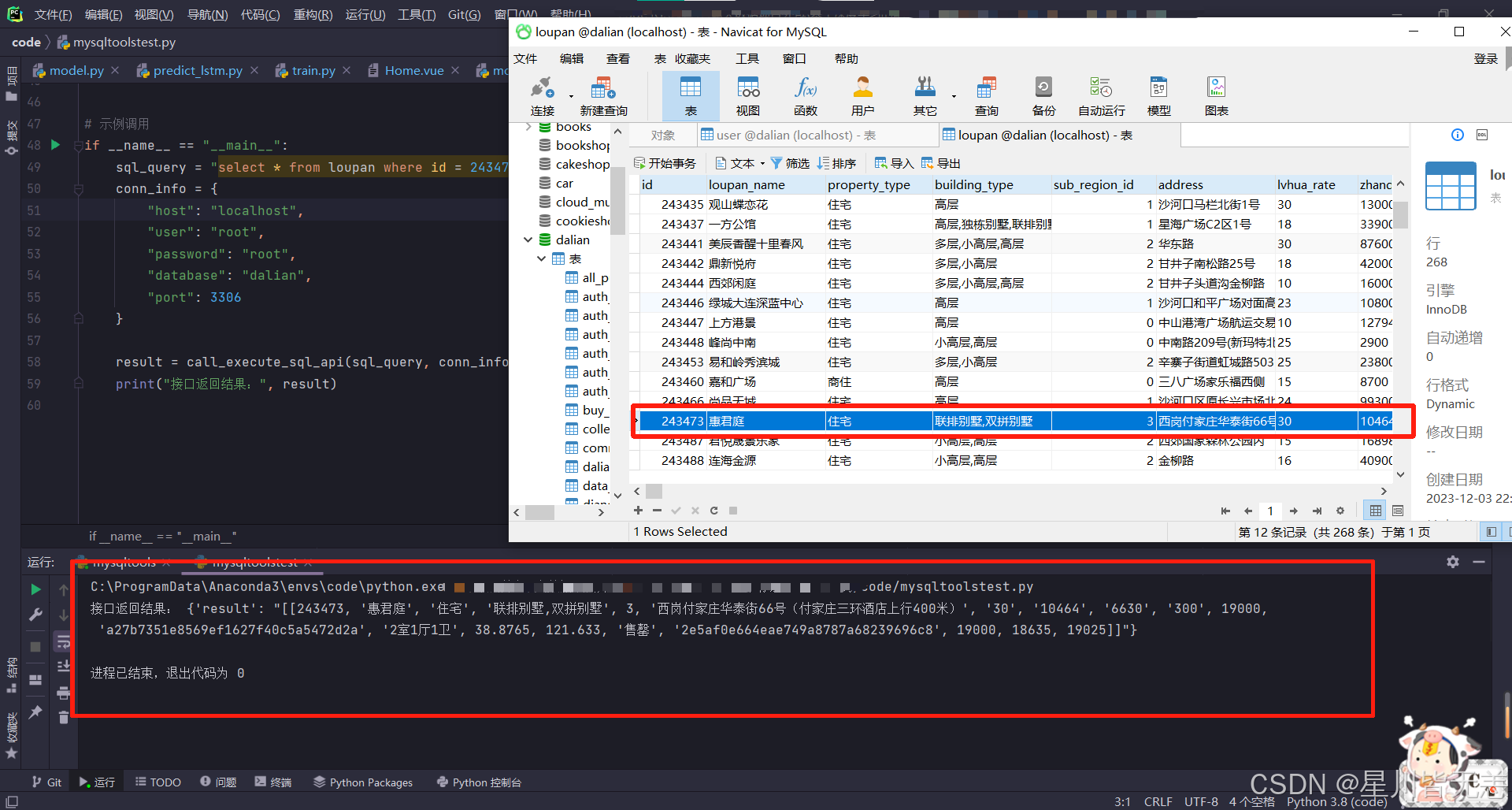This screenshot has width=1512, height=810.
Task: Open PyCharm Git menu
Action: coord(464,15)
